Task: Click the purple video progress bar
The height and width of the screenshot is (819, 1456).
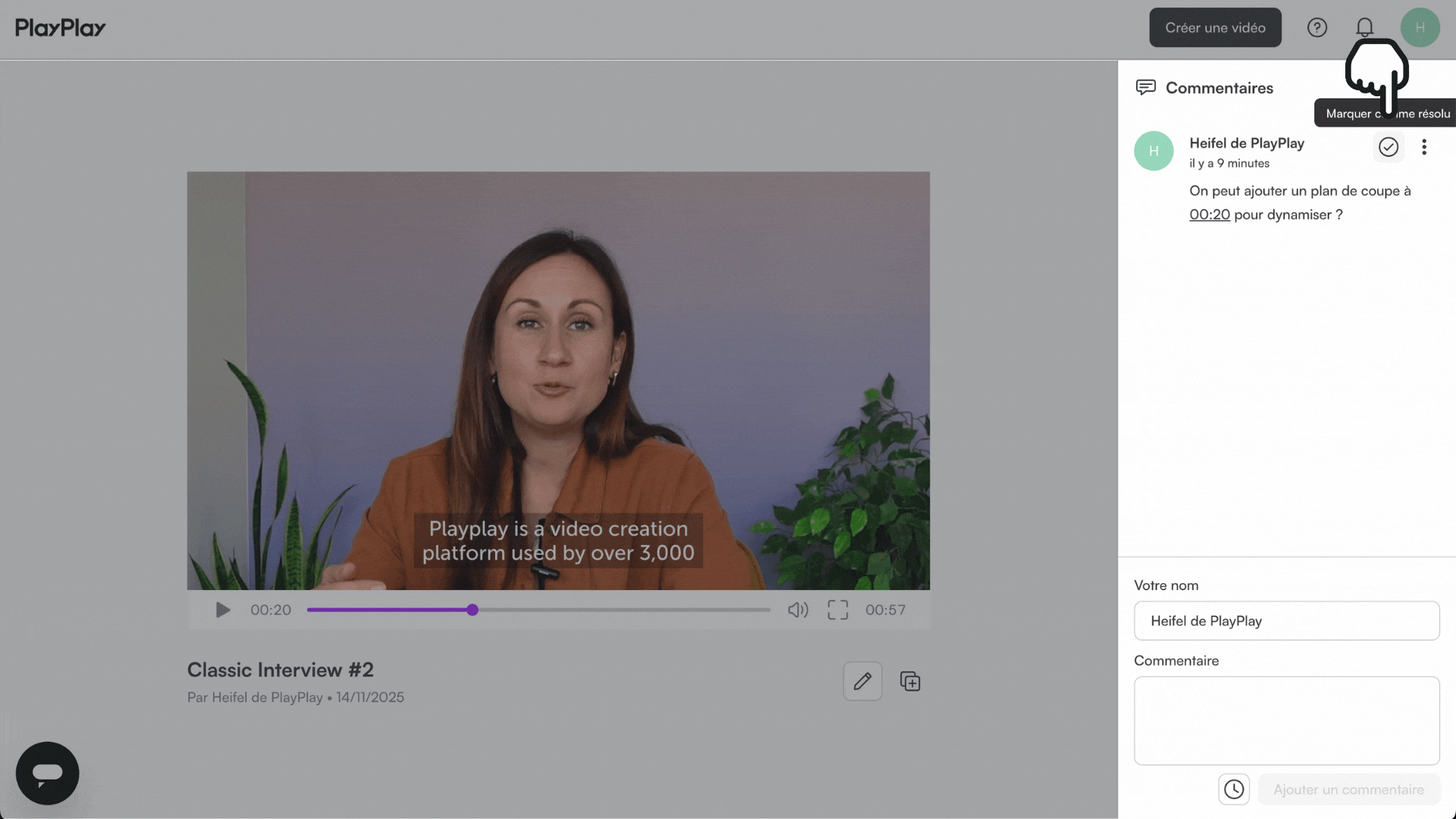Action: click(x=387, y=609)
